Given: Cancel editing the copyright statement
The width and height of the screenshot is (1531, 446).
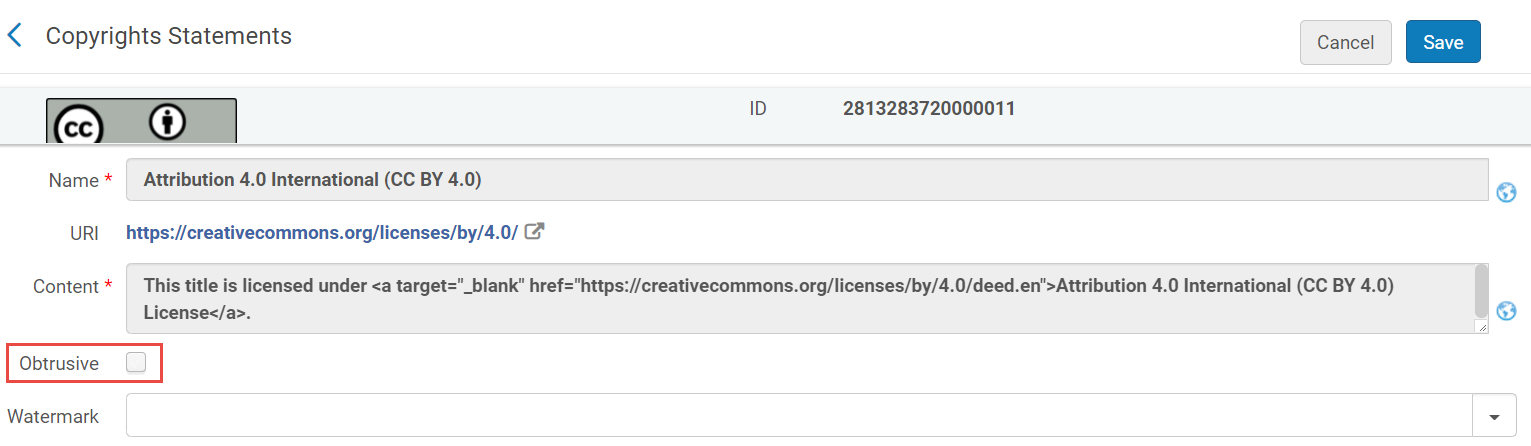Looking at the screenshot, I should click(x=1345, y=42).
